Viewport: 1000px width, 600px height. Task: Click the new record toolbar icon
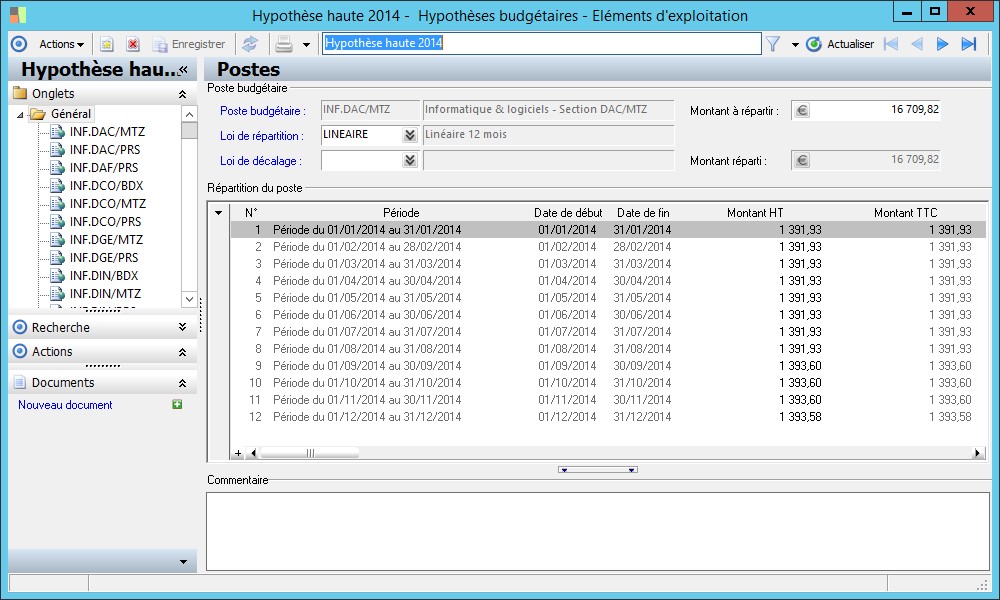[x=107, y=44]
